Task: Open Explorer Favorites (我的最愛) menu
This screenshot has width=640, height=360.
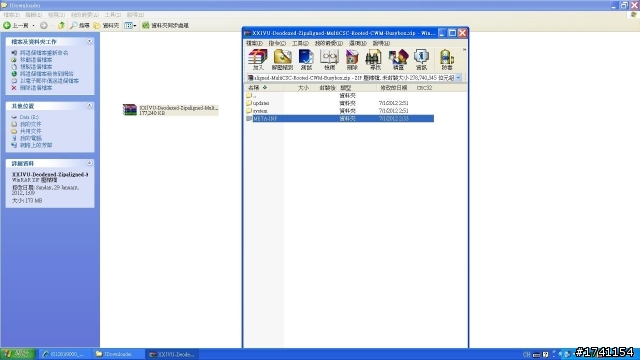Action: 84,15
